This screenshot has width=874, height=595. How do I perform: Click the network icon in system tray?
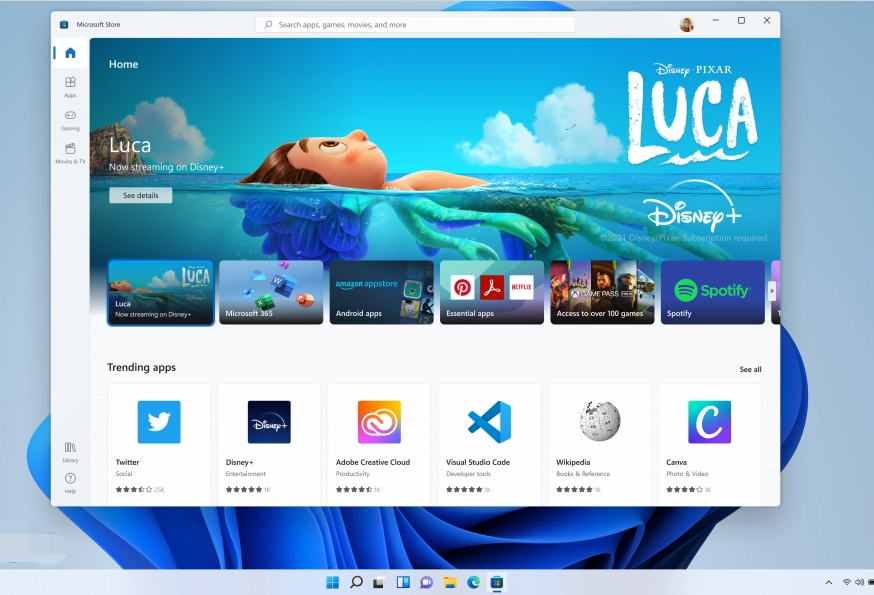(x=847, y=583)
